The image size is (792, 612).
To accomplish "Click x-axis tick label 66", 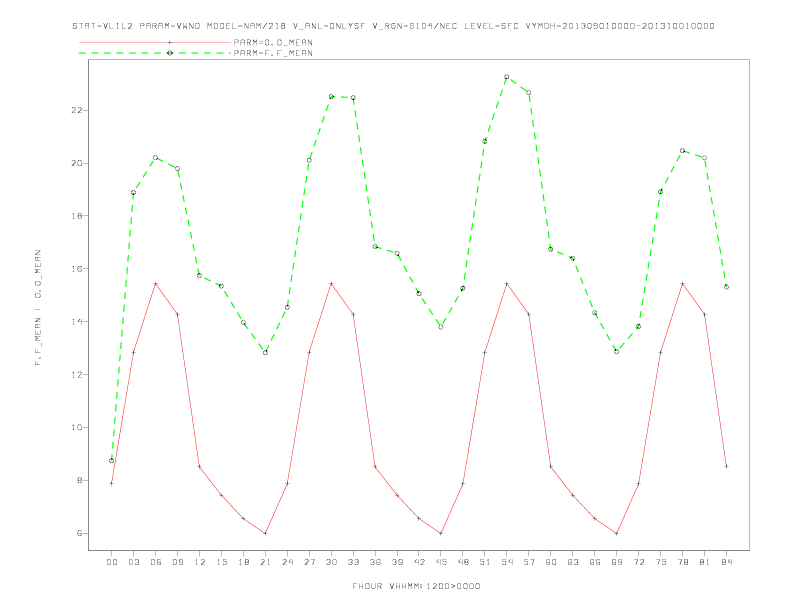I will click(x=595, y=562).
